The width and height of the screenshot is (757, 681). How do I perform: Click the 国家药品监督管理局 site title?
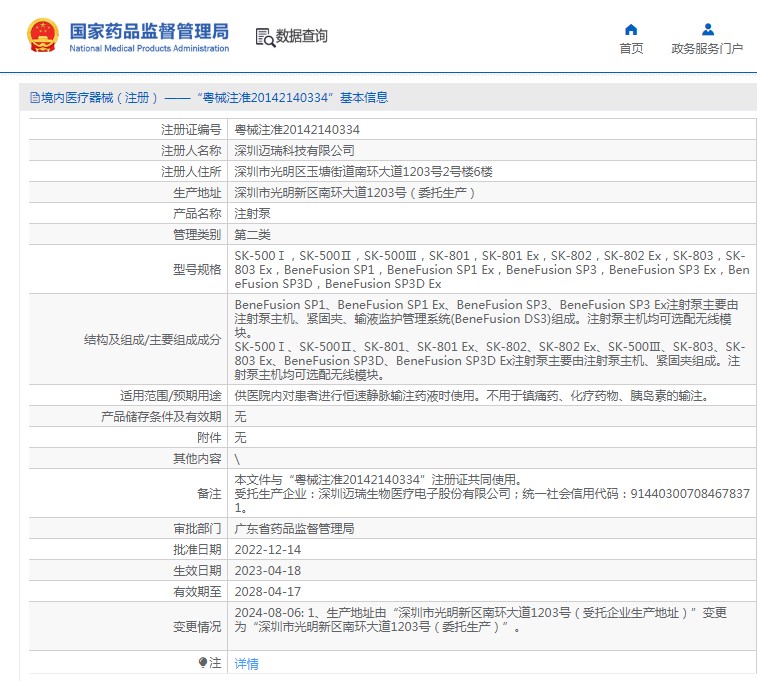click(x=149, y=29)
